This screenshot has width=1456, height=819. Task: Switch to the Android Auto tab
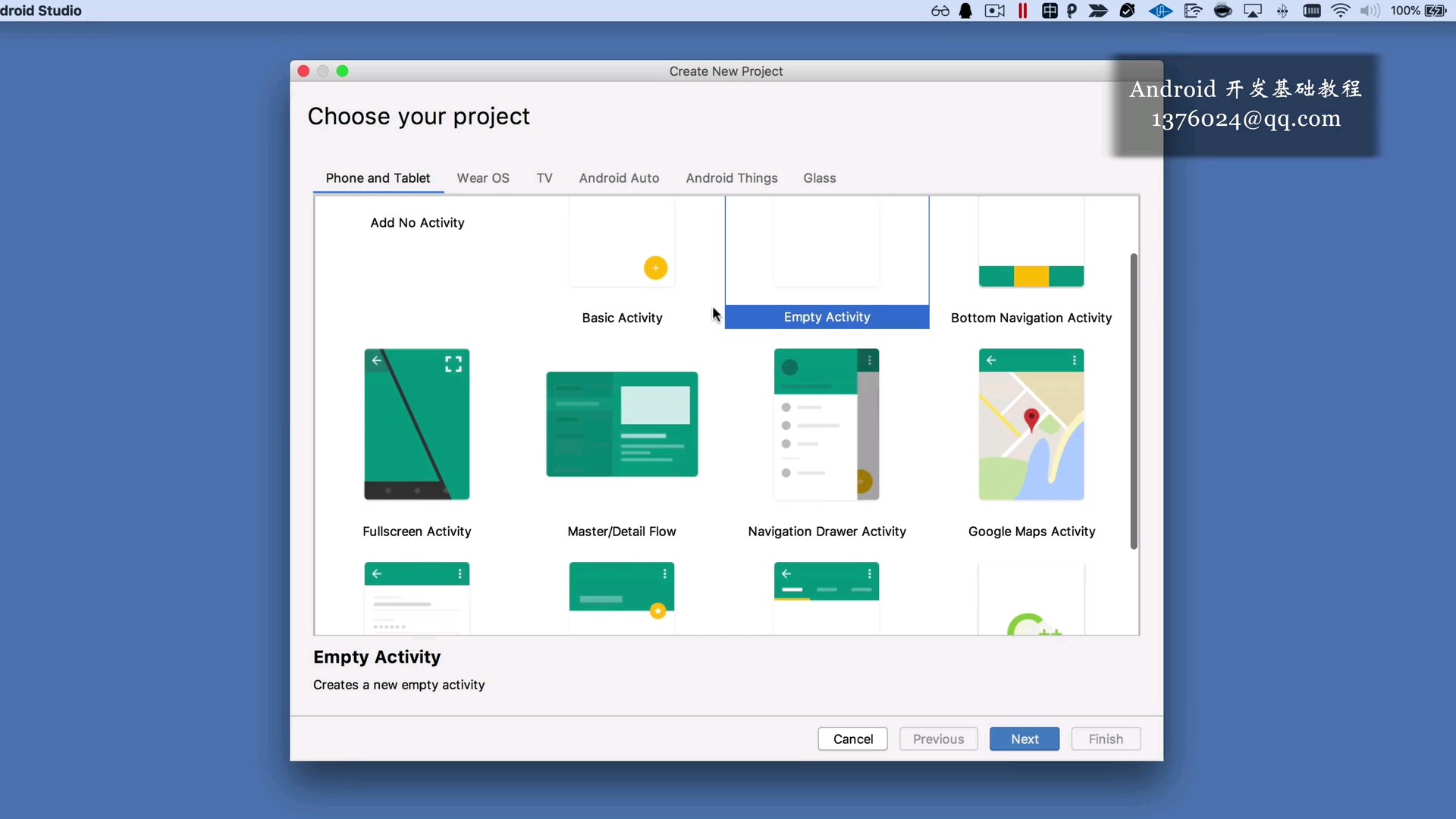(x=619, y=178)
